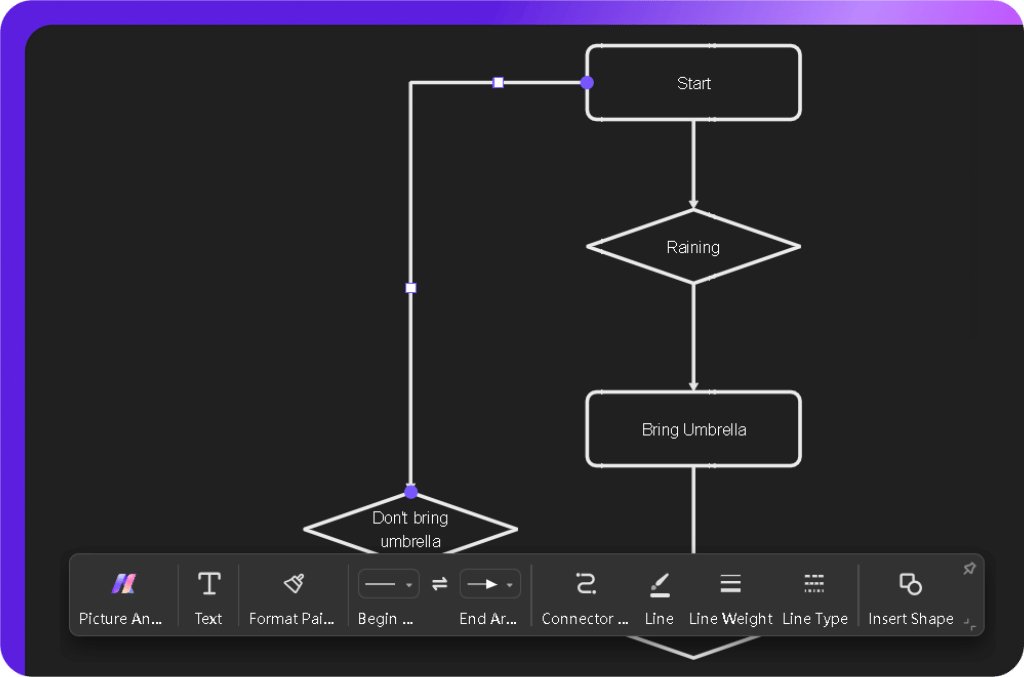Click the Bring Umbrella box
Viewport: 1024px width, 677px height.
tap(693, 429)
